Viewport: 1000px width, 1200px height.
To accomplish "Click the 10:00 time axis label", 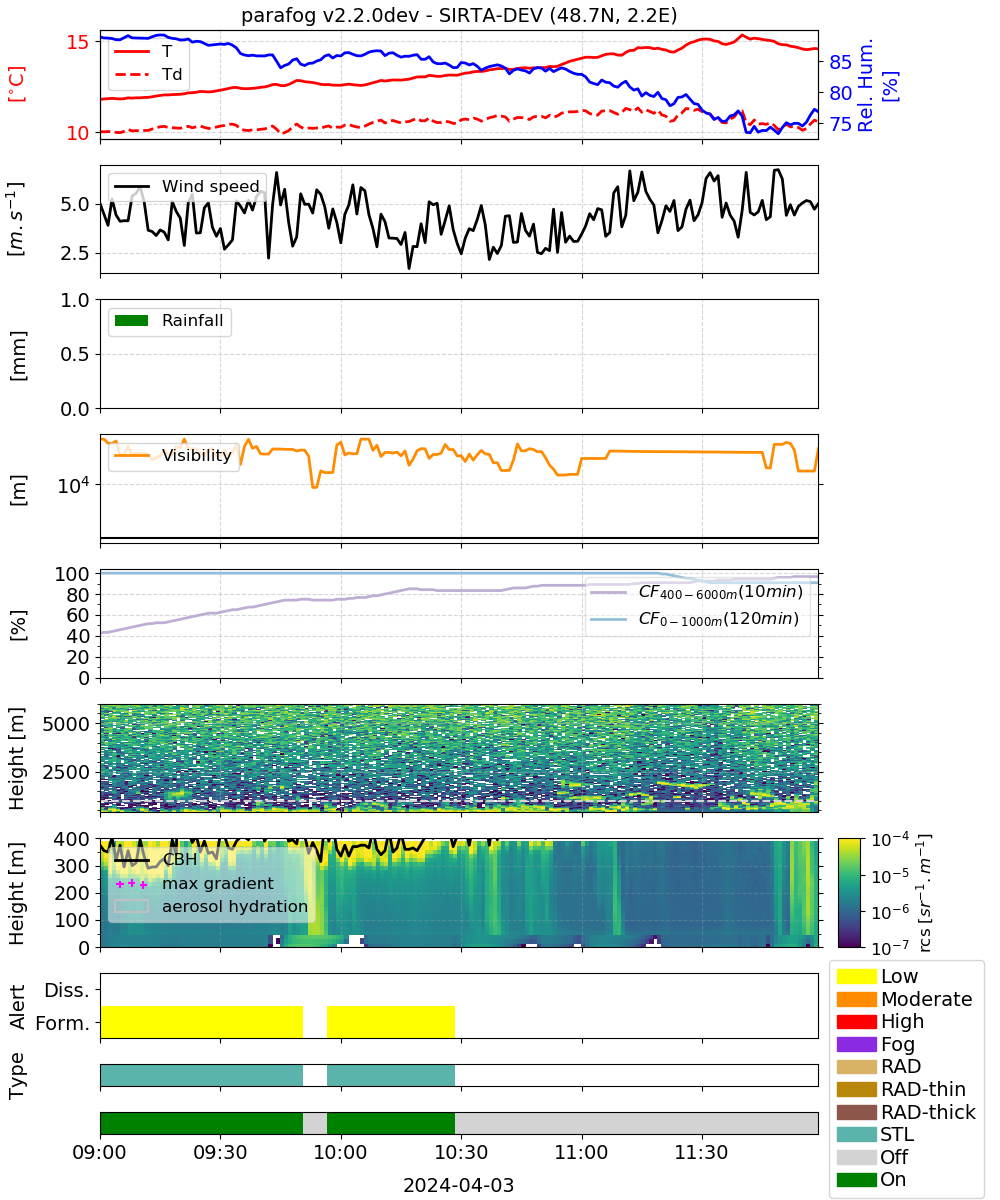I will (x=341, y=1153).
